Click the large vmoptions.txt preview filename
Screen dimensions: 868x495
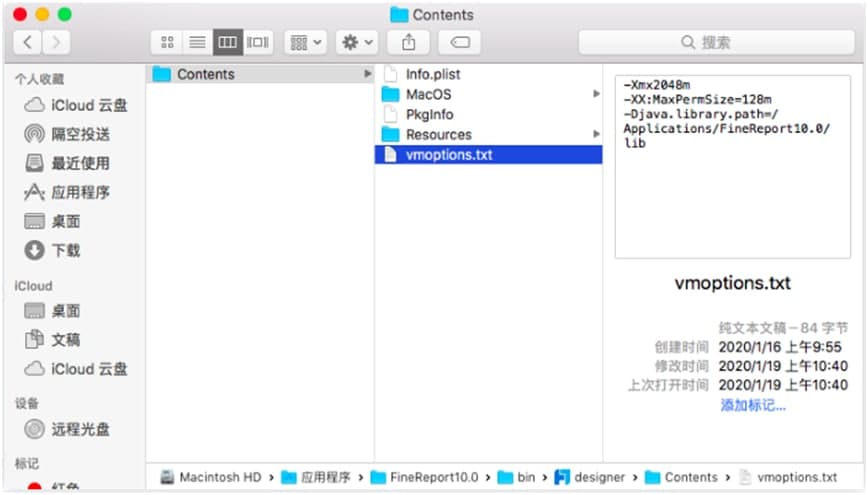[732, 283]
